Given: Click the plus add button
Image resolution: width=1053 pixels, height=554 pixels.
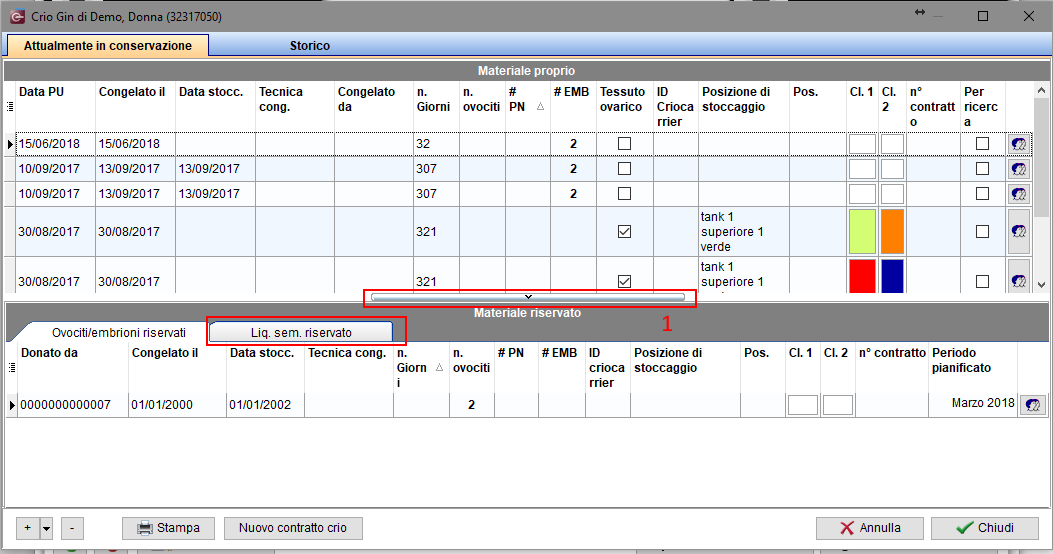Looking at the screenshot, I should (28, 528).
